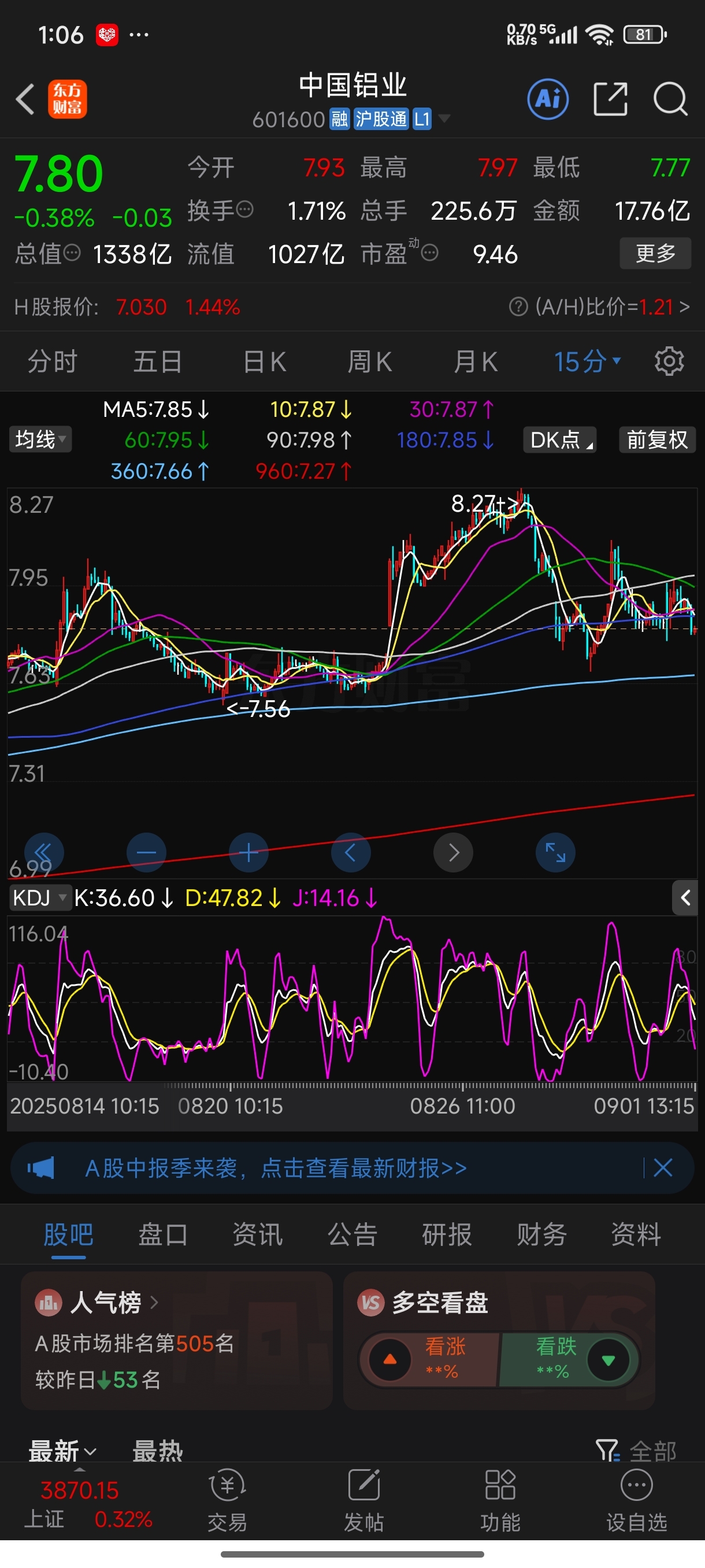Expand chart to fullscreen icon
The width and height of the screenshot is (705, 1568).
point(555,853)
